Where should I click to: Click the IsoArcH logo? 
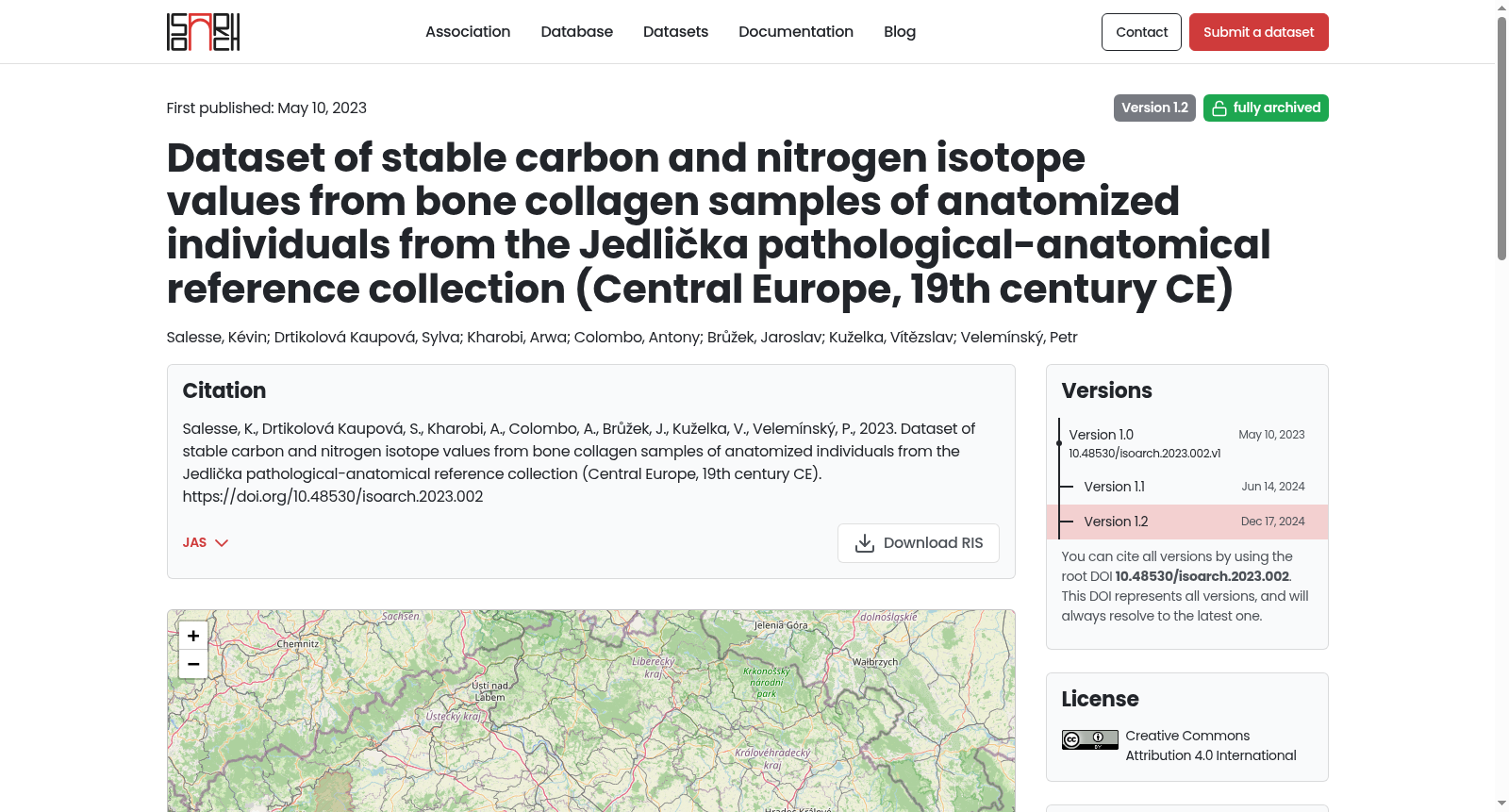tap(203, 32)
